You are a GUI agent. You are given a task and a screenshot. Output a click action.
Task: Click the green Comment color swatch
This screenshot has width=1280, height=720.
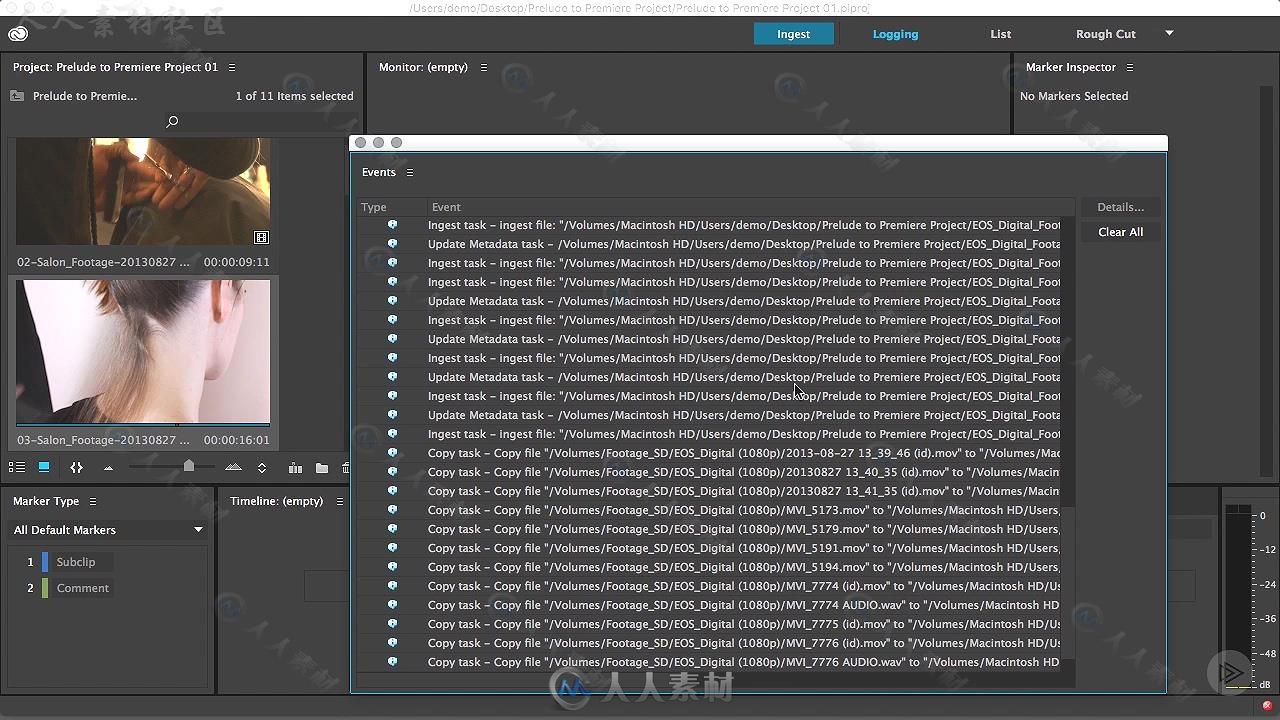tap(45, 588)
